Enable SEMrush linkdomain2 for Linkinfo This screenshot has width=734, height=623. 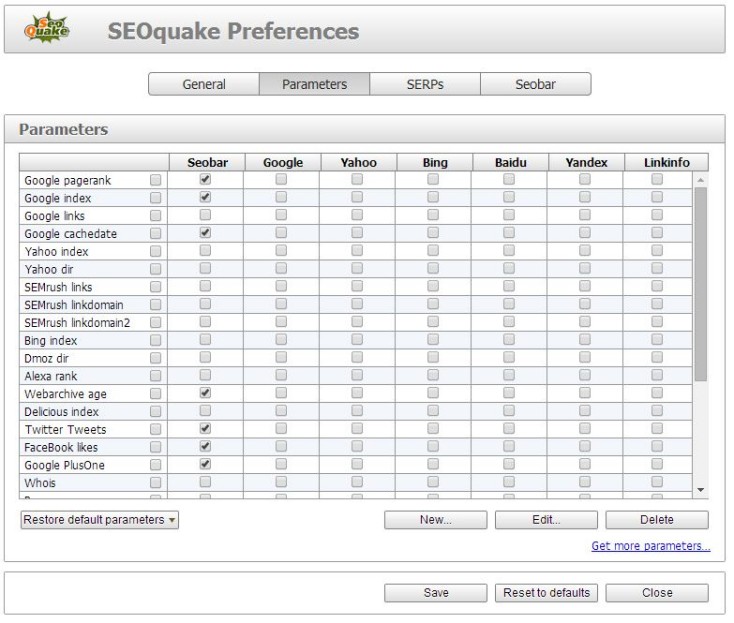coord(657,322)
